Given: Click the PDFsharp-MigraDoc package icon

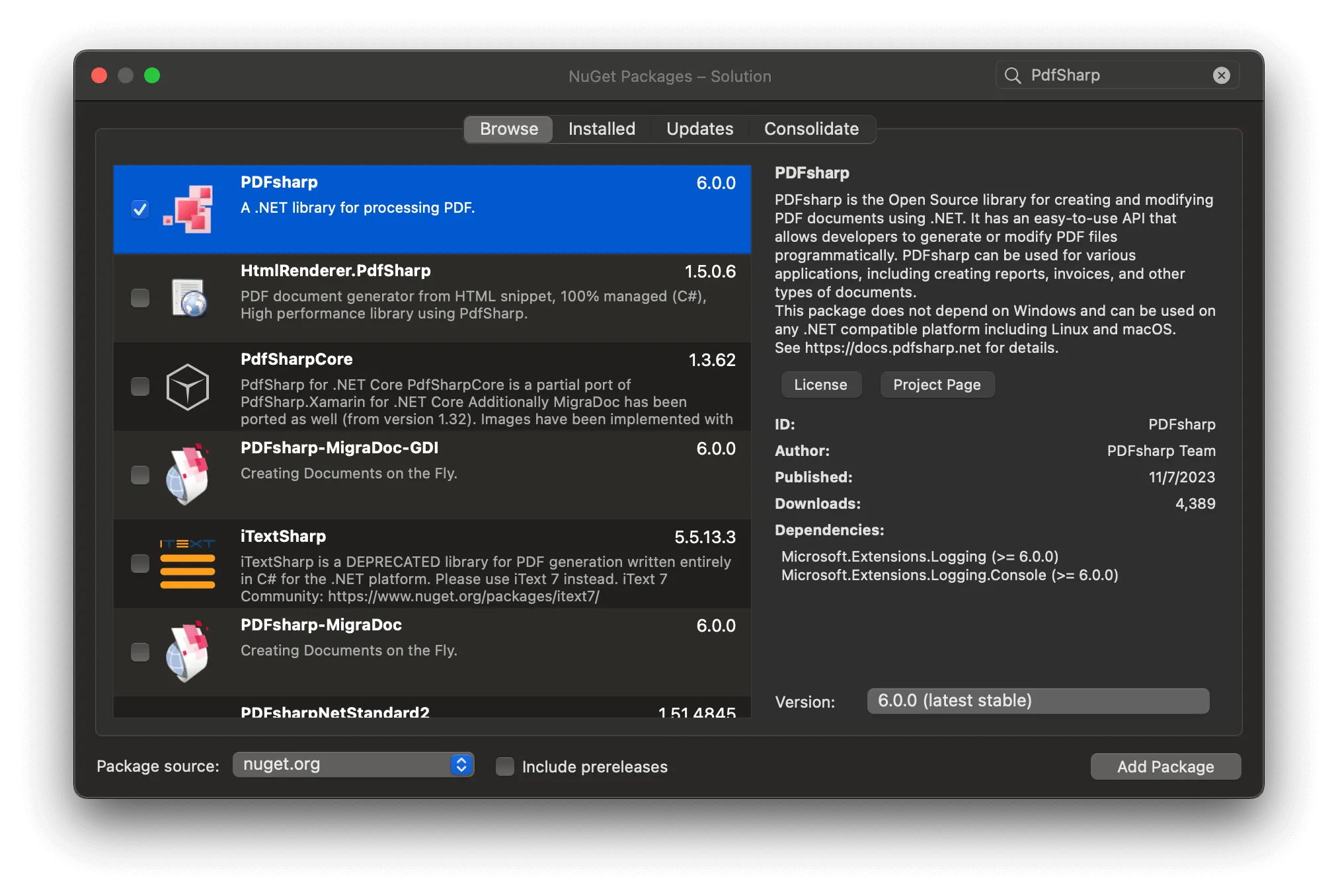Looking at the screenshot, I should pyautogui.click(x=188, y=651).
